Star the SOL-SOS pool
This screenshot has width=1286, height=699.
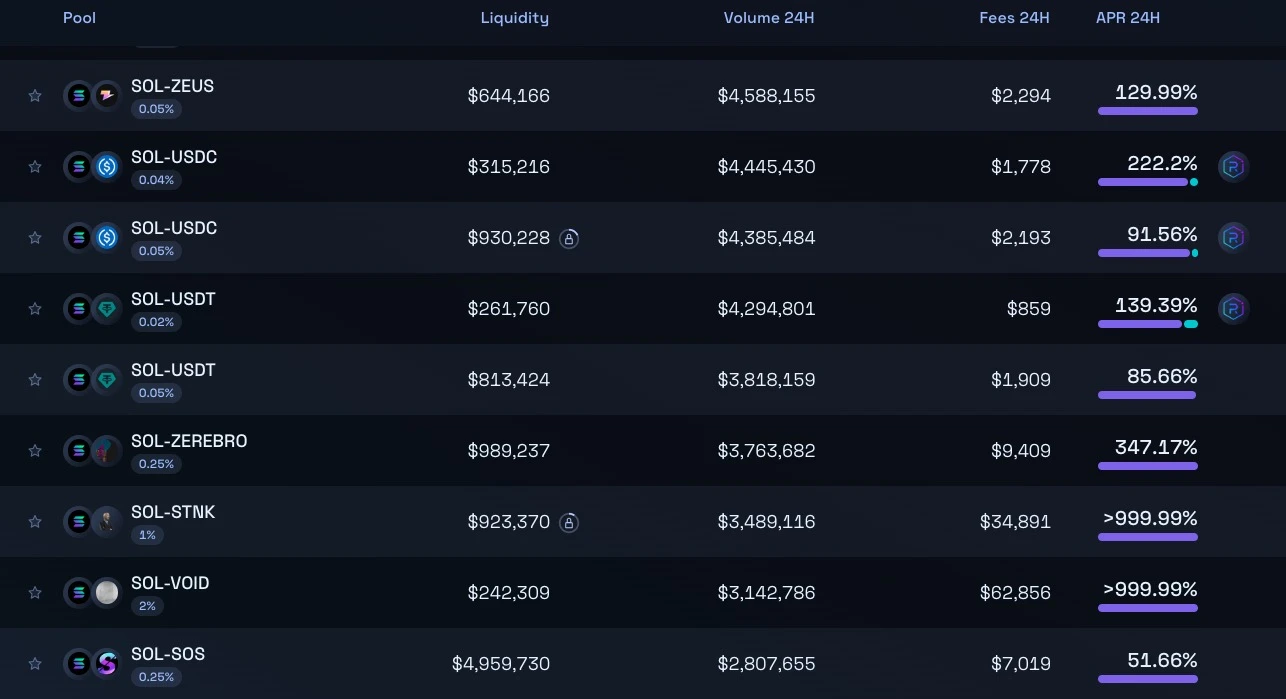point(35,664)
